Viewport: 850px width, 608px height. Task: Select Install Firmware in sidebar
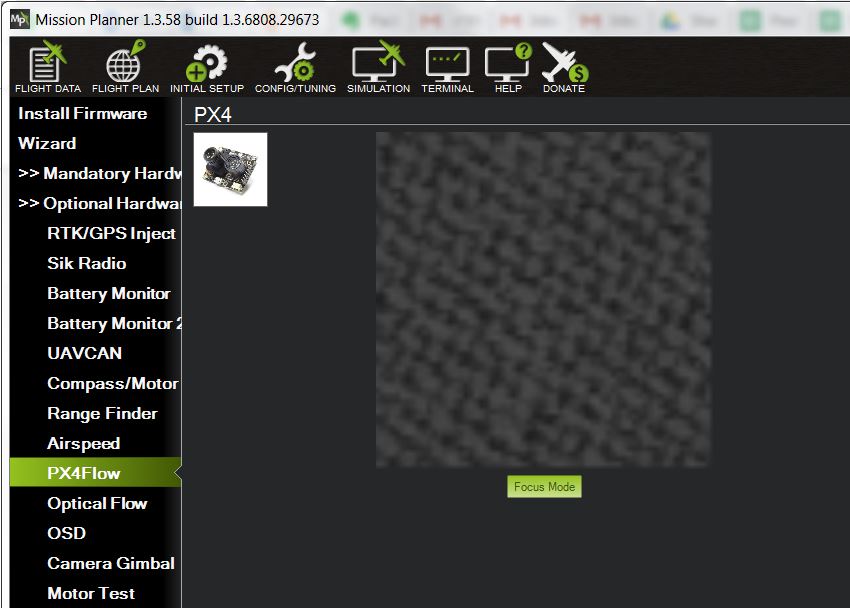click(82, 113)
